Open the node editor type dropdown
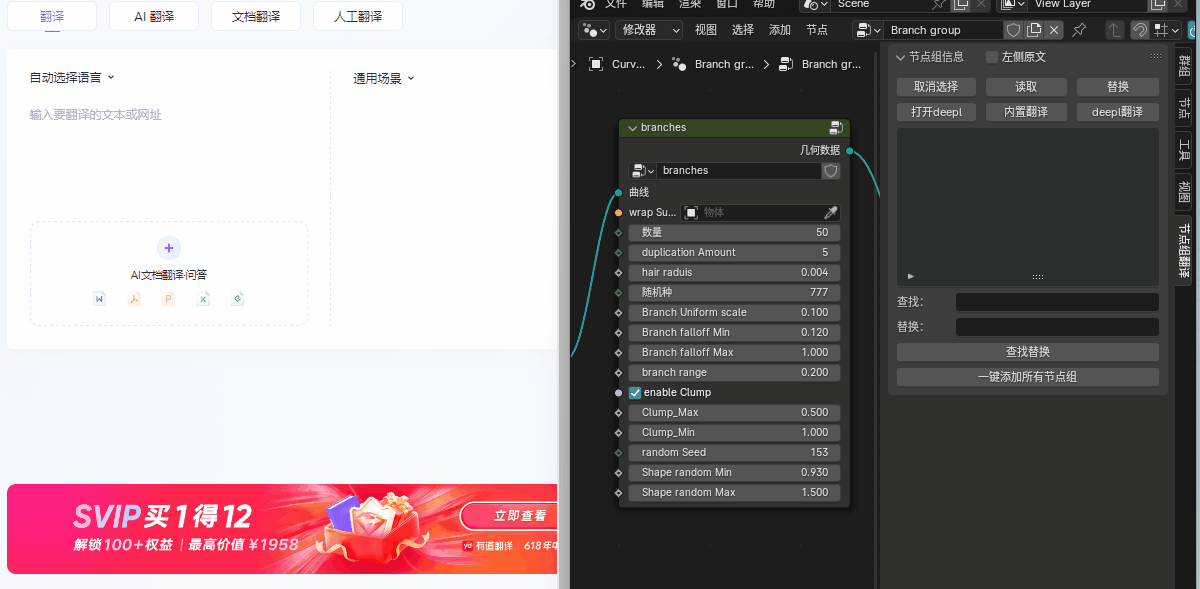The image size is (1200, 589). click(x=594, y=30)
